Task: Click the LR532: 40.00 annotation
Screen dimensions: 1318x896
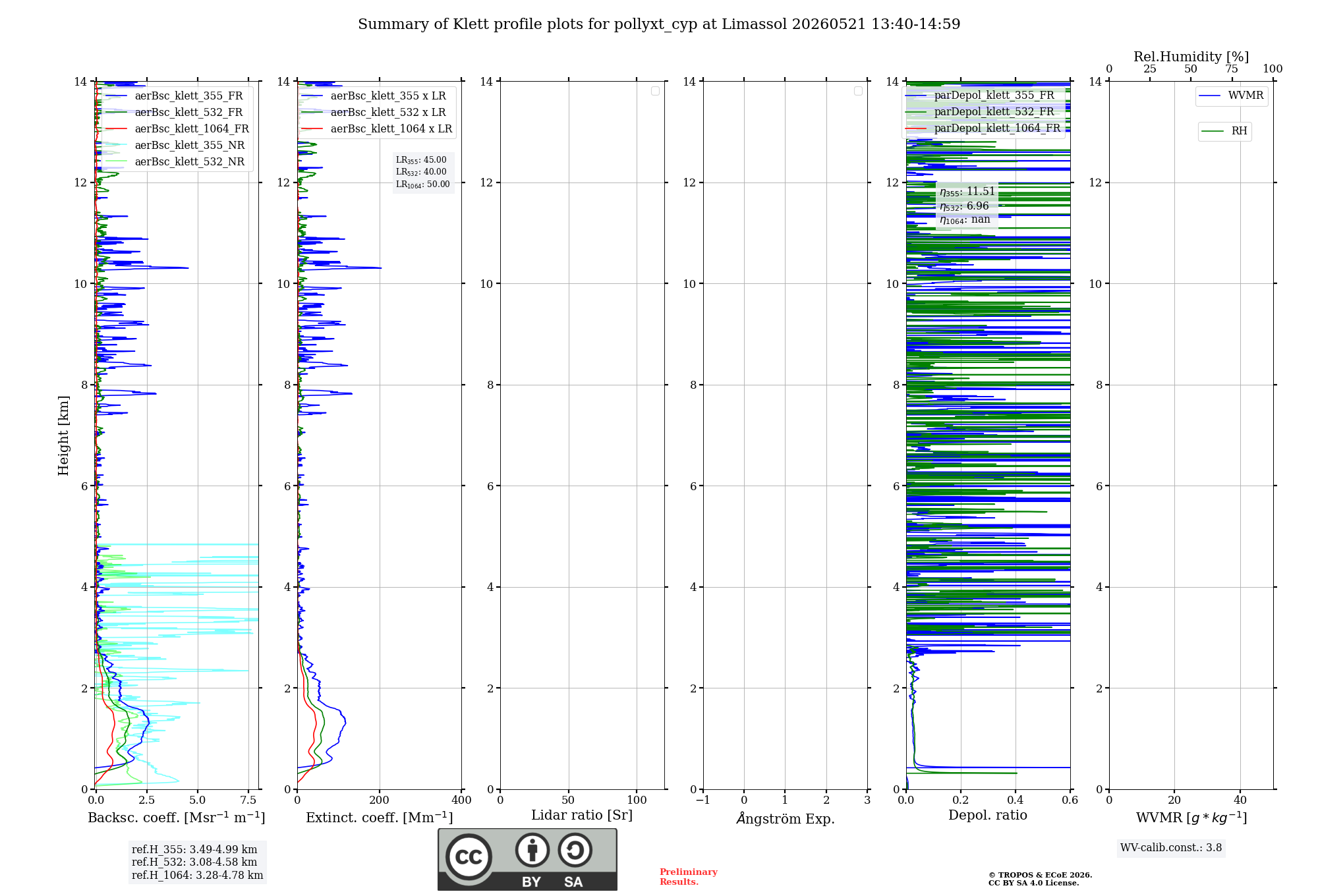Action: pos(421,172)
